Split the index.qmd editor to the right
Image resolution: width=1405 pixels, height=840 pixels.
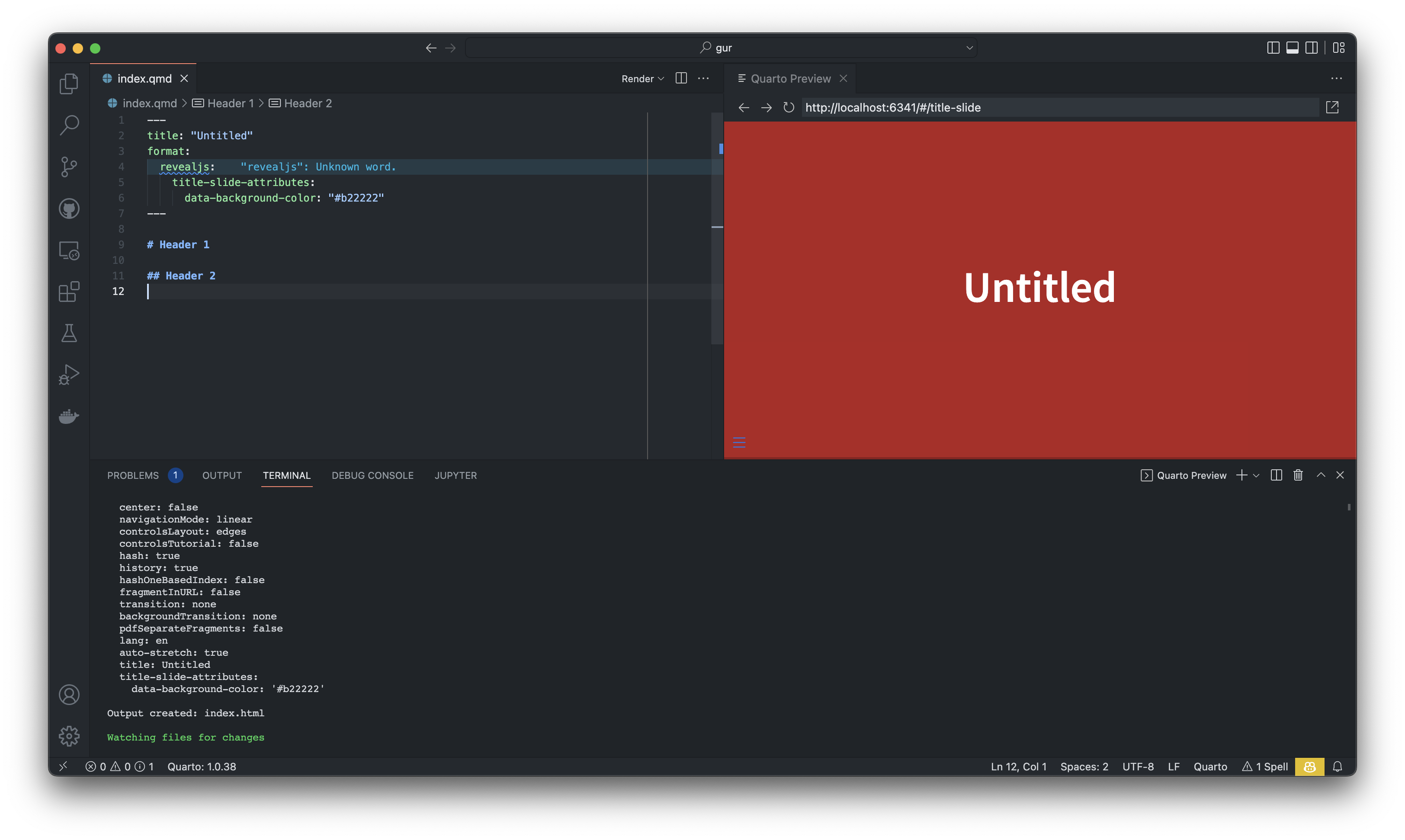(x=681, y=78)
